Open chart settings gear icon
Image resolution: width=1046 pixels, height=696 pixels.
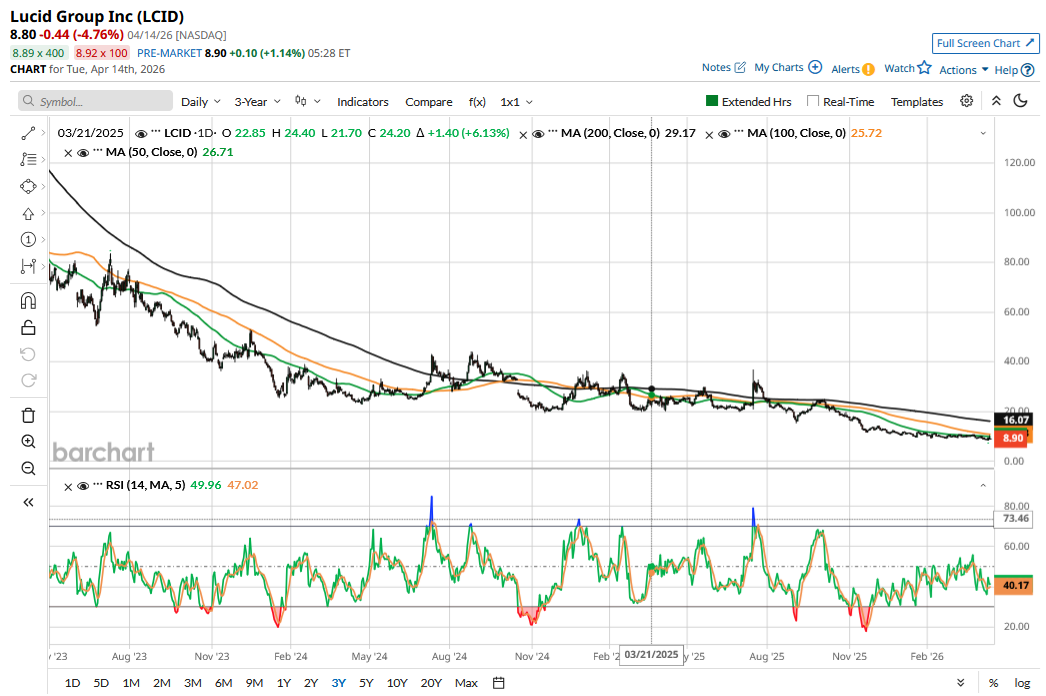click(x=966, y=101)
